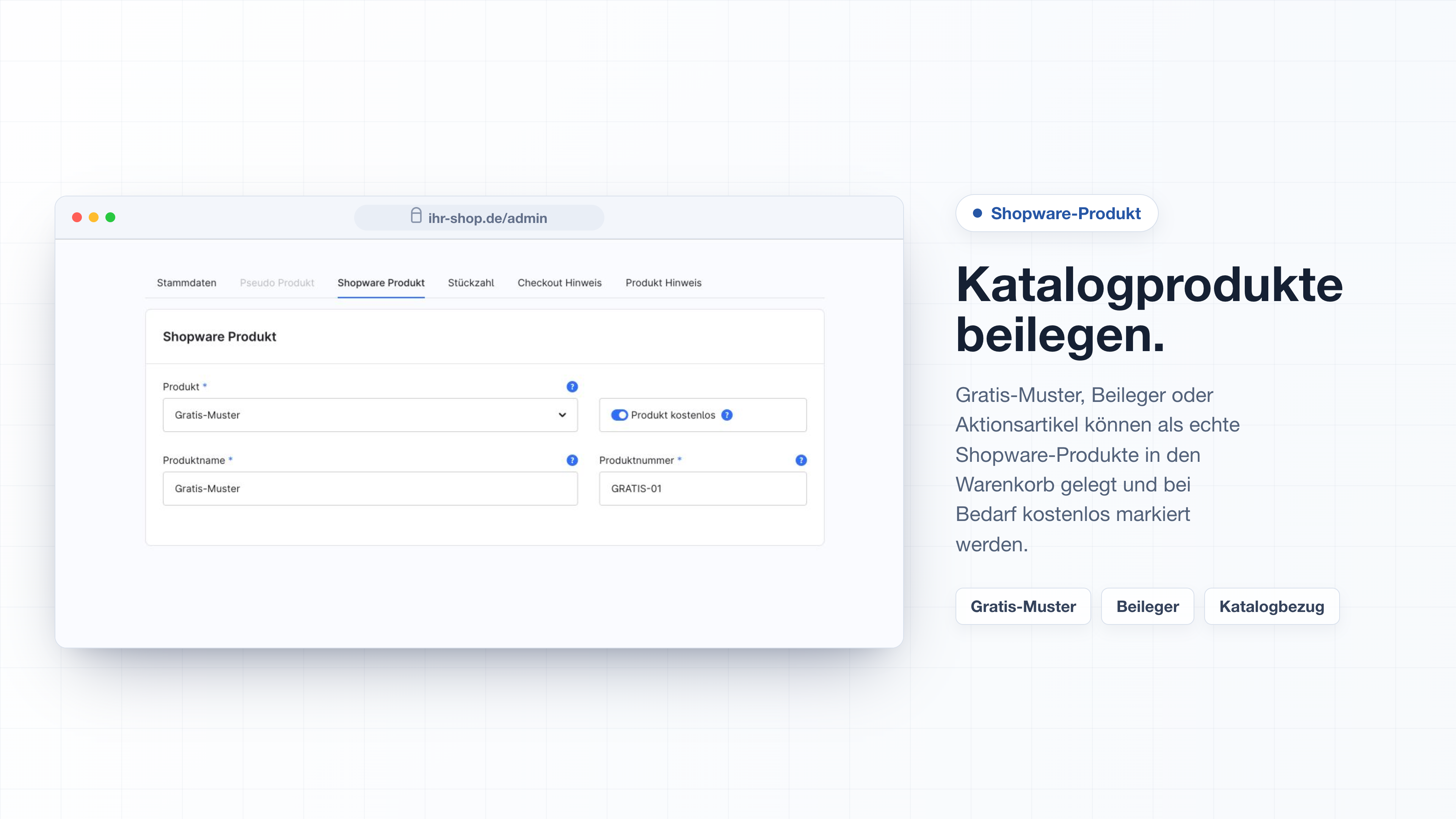Click help icon next to Produkt kostenlos
The height and width of the screenshot is (819, 1456).
point(727,415)
